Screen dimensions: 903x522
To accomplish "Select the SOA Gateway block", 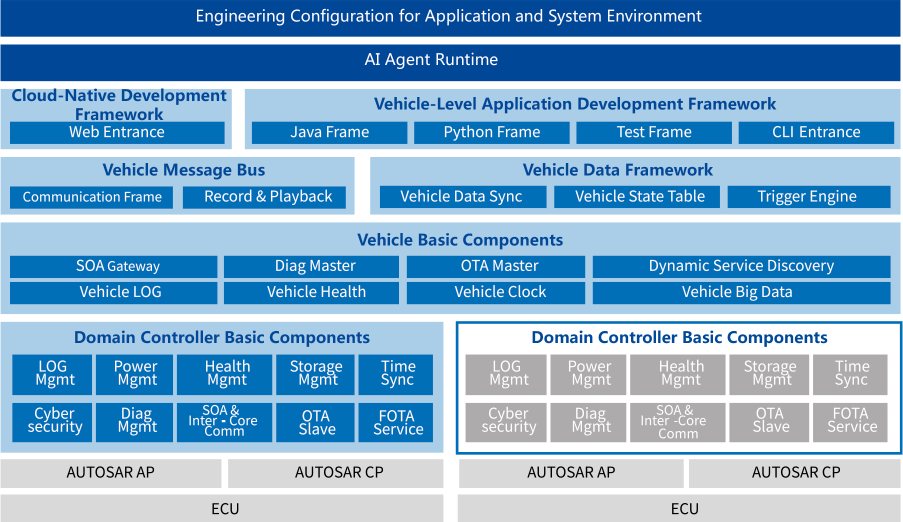I will click(x=113, y=267).
